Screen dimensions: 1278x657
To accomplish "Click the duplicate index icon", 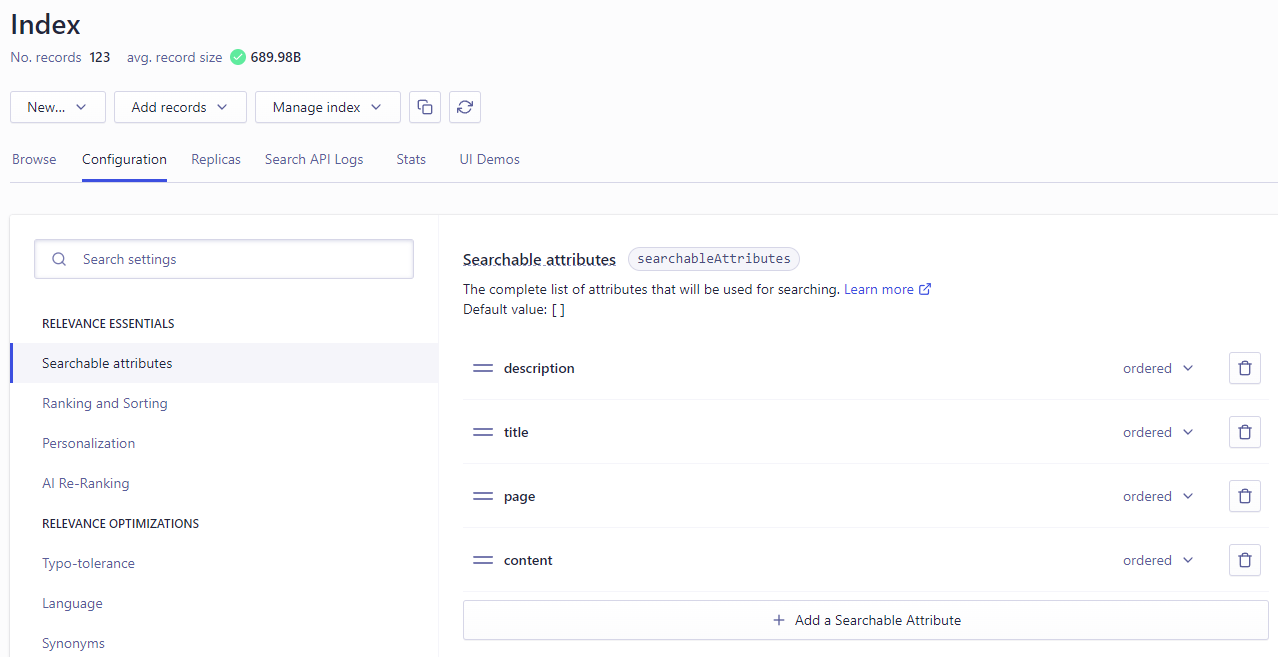I will pos(424,107).
